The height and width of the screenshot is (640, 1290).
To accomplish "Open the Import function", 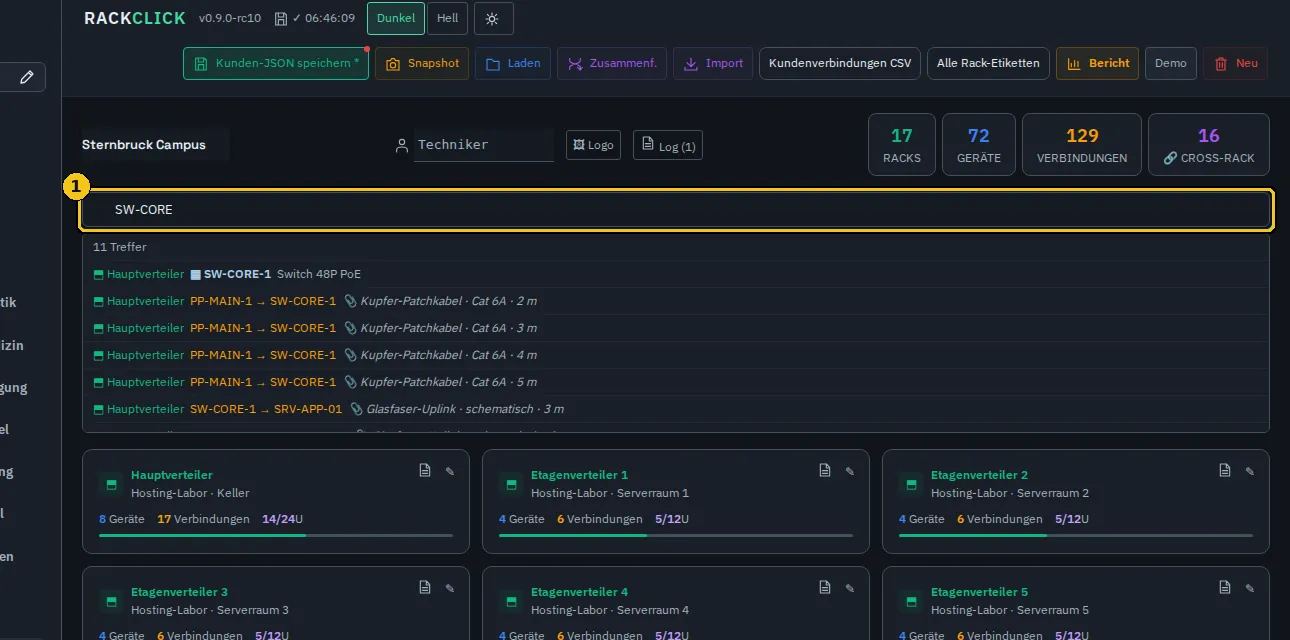I will pos(713,63).
